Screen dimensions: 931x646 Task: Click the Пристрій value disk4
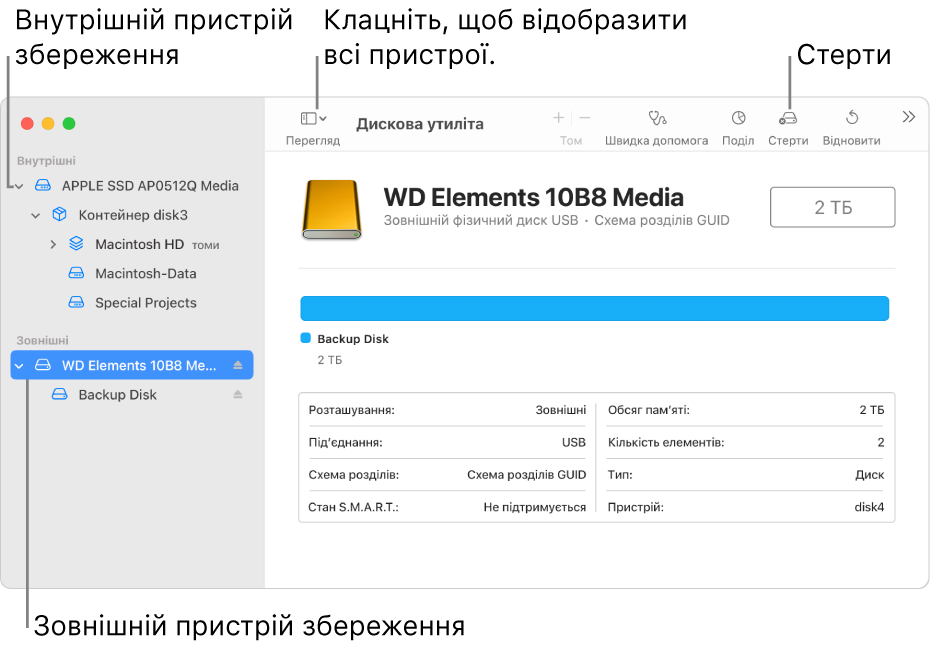[x=869, y=507]
